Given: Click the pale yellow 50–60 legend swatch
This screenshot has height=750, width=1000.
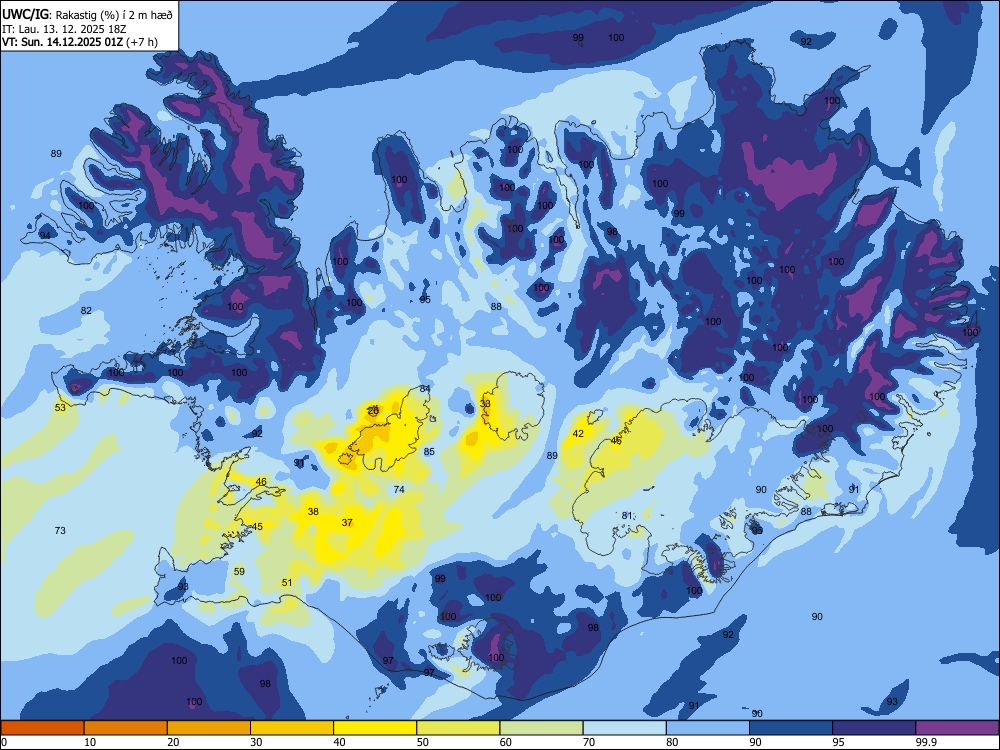Looking at the screenshot, I should coord(459,728).
